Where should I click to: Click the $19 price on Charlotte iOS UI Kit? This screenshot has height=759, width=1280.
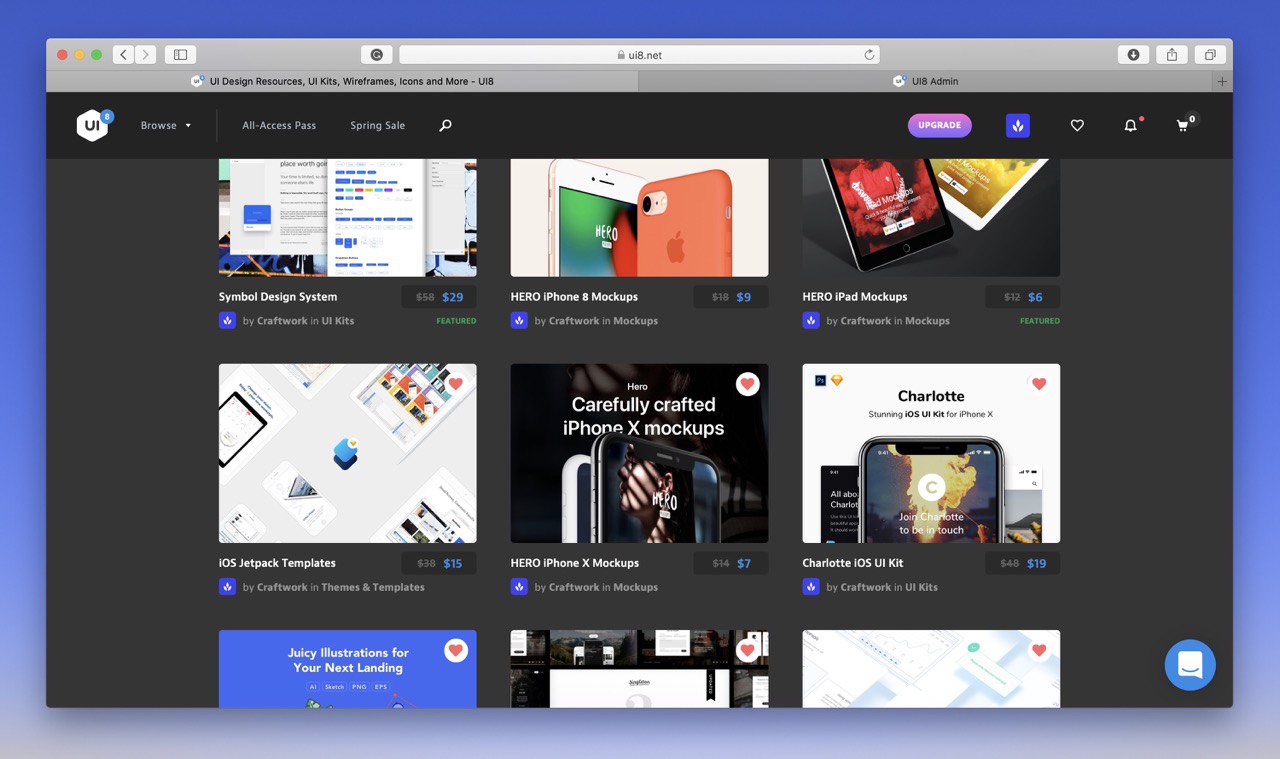1037,563
